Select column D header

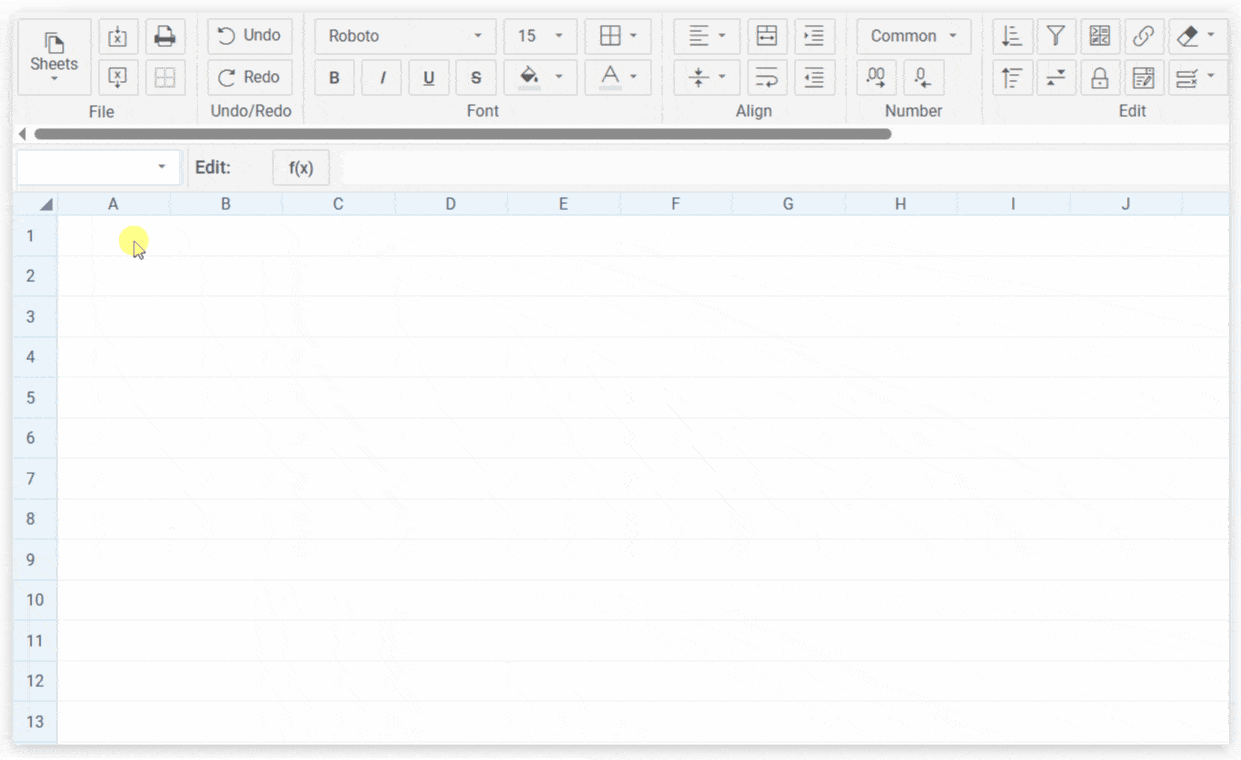[450, 204]
